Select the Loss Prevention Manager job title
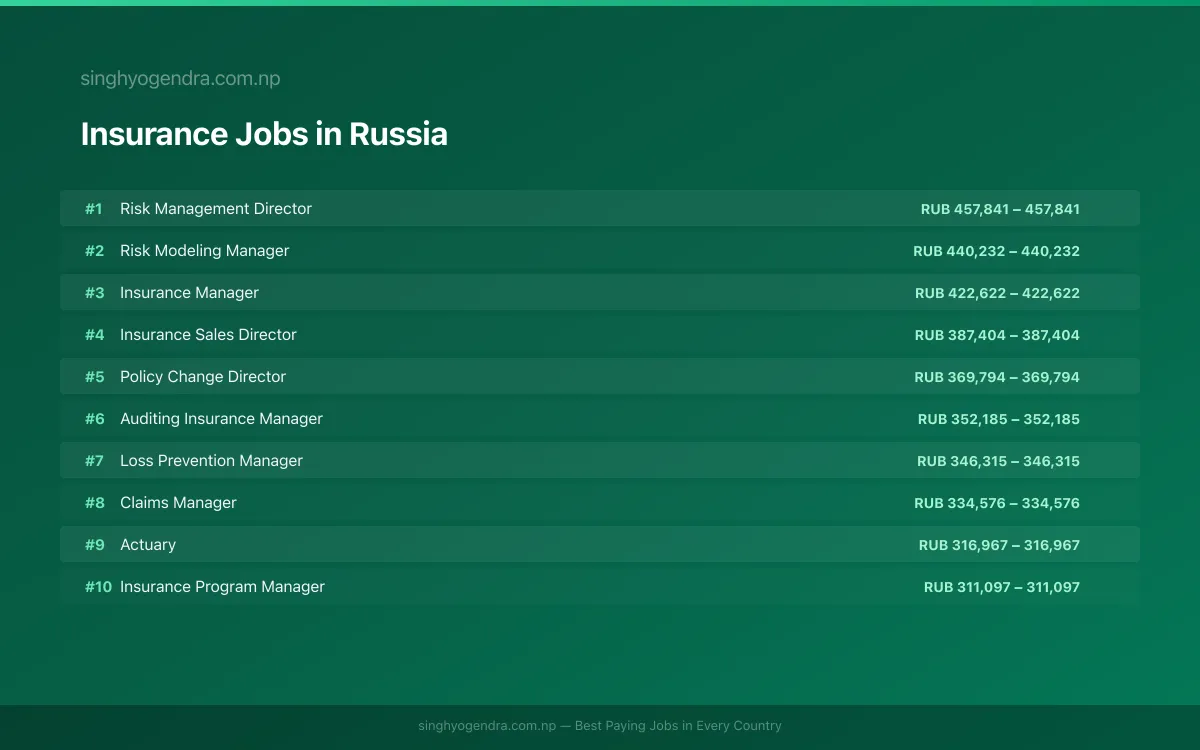The width and height of the screenshot is (1200, 750). coord(211,461)
